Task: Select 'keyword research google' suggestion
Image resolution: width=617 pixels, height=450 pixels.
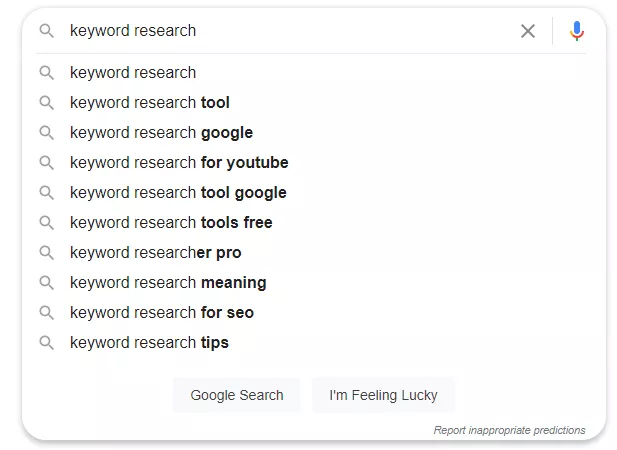Action: click(311, 133)
